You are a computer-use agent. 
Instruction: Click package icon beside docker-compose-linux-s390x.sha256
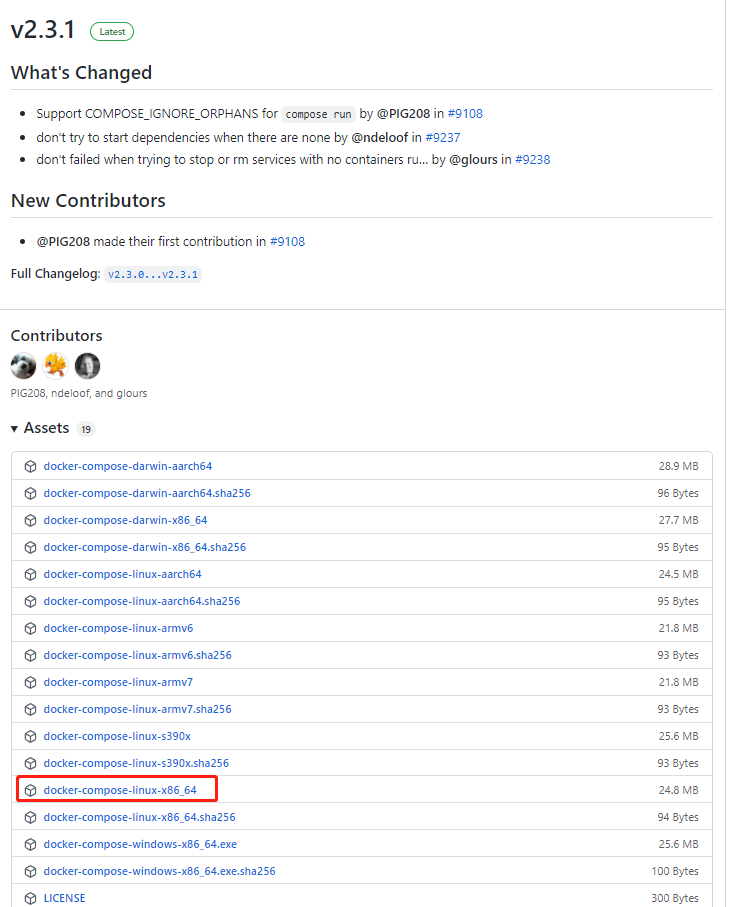coord(31,764)
